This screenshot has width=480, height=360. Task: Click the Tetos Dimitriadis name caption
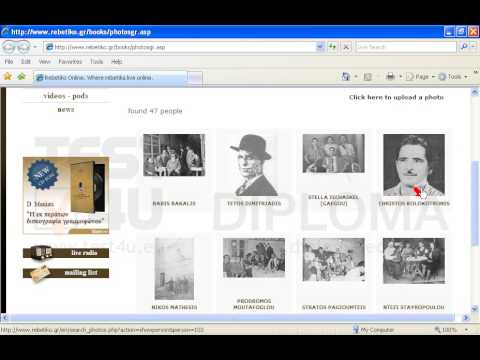254,204
